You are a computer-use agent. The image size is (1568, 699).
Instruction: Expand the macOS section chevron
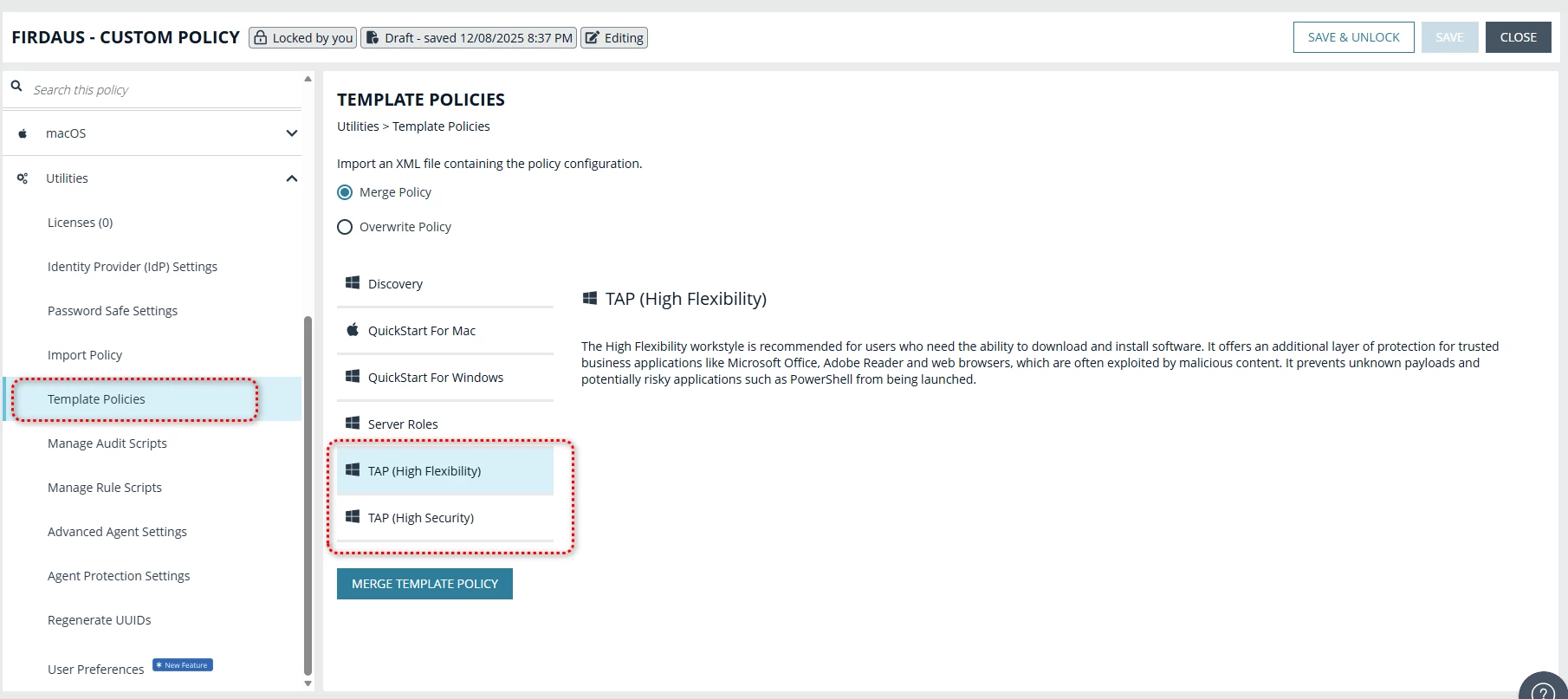coord(292,133)
